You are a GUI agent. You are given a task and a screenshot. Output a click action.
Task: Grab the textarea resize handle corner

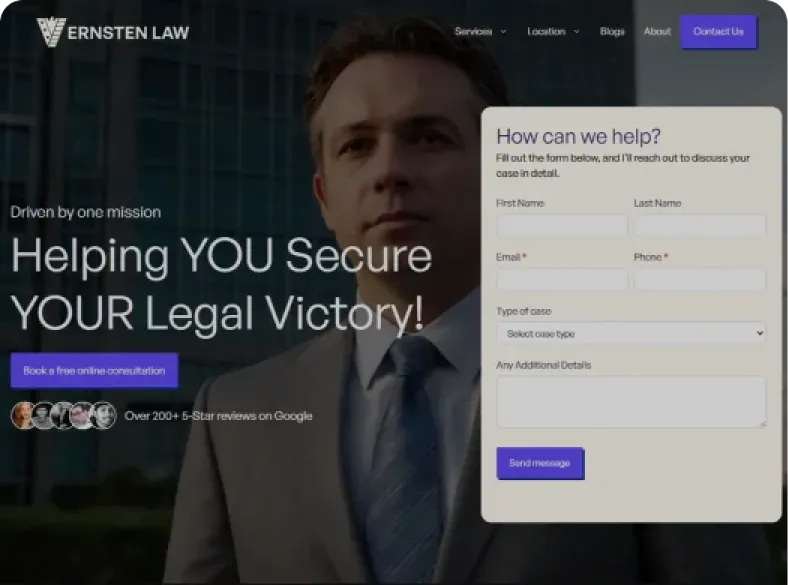click(763, 425)
